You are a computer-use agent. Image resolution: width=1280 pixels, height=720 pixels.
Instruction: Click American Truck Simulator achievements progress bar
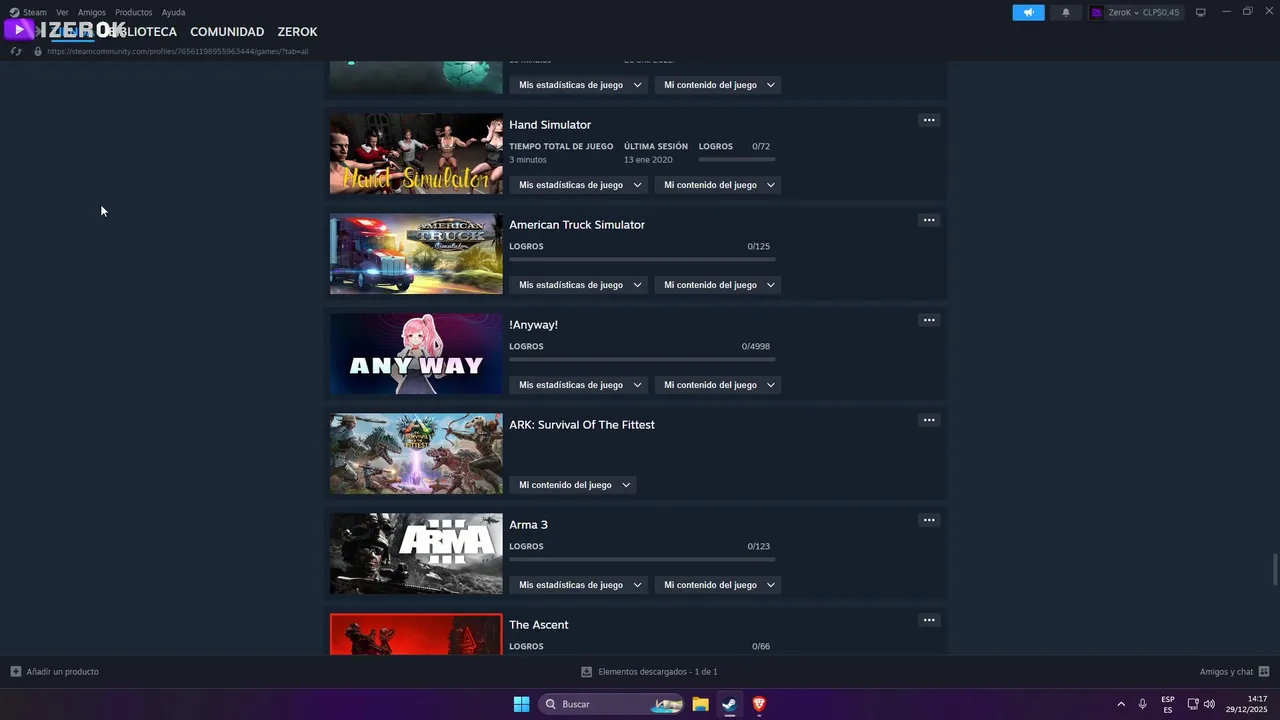642,259
